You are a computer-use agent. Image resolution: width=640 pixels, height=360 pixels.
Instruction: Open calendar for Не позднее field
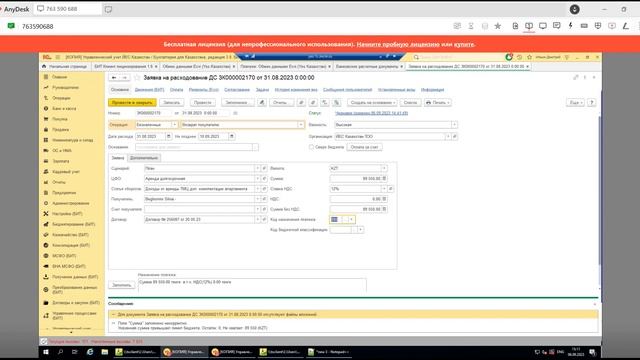pyautogui.click(x=232, y=136)
